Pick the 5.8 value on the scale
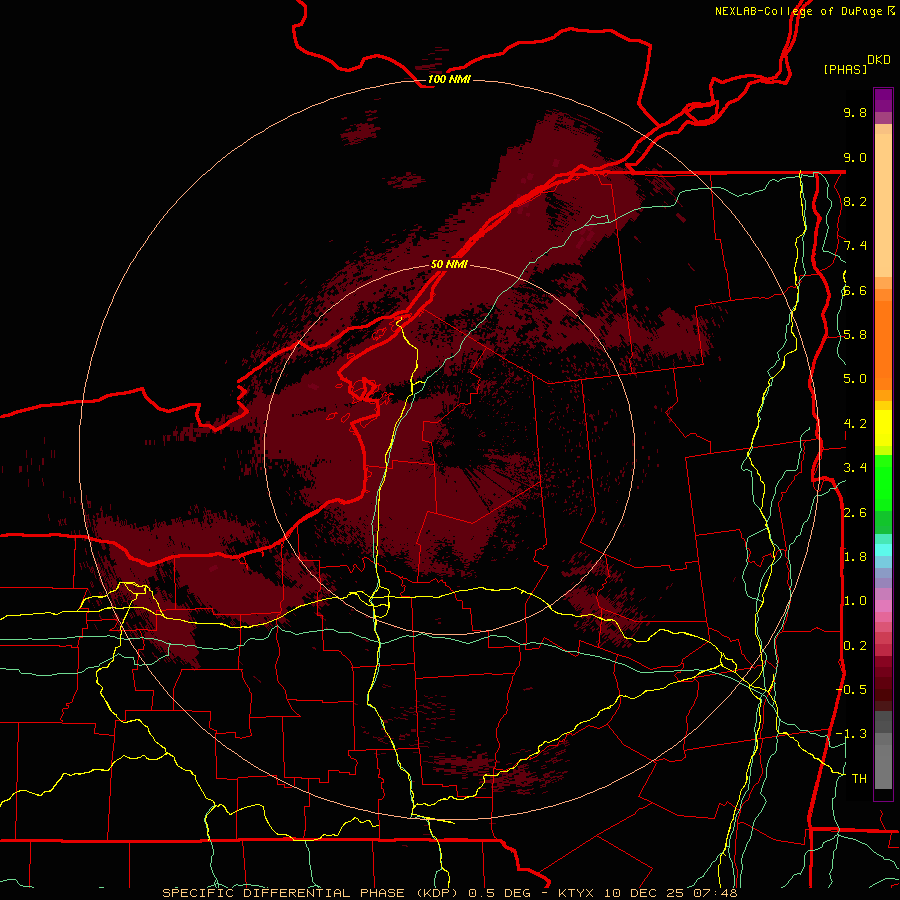The image size is (900, 900). click(x=855, y=335)
